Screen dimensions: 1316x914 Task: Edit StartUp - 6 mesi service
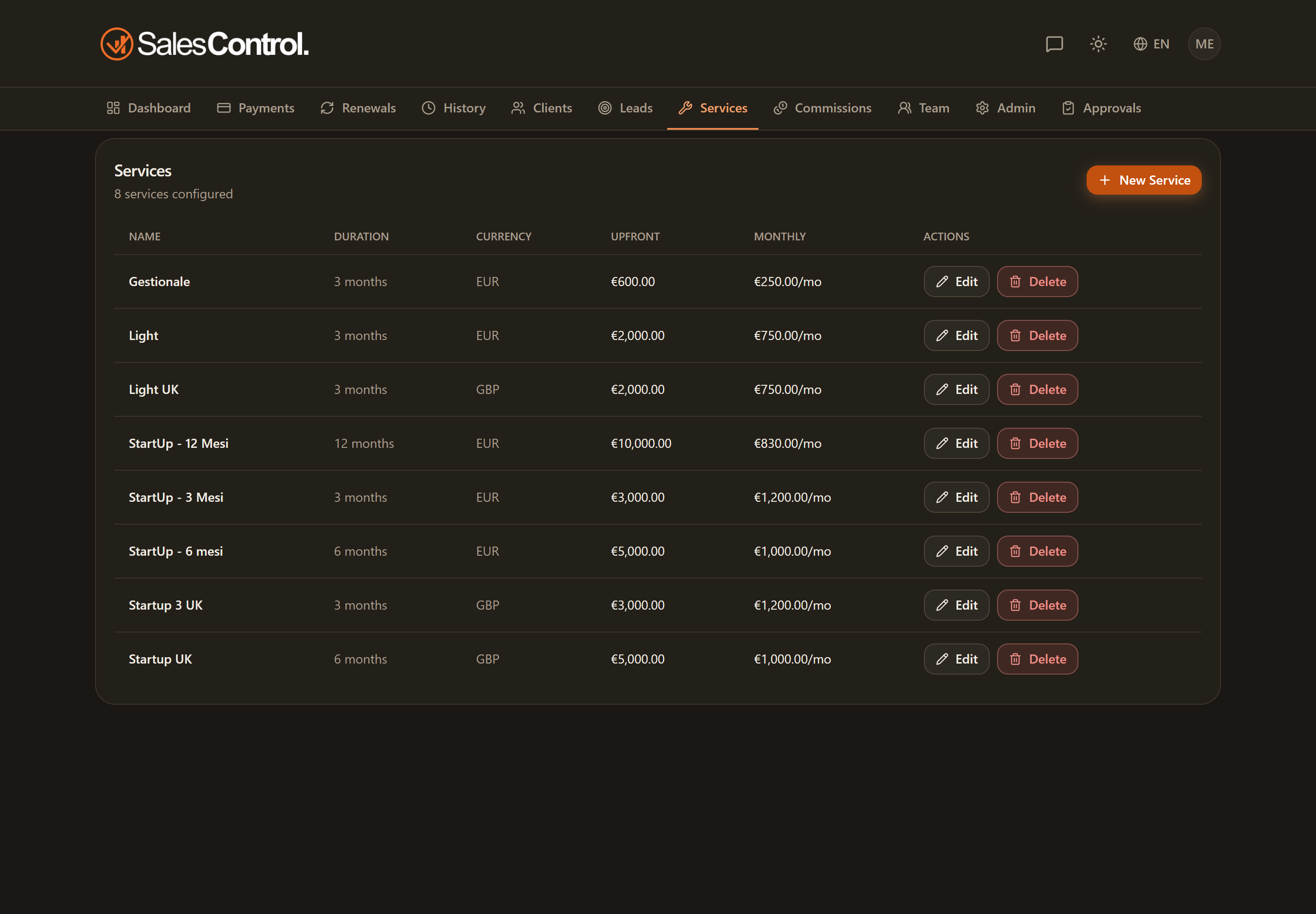tap(956, 551)
